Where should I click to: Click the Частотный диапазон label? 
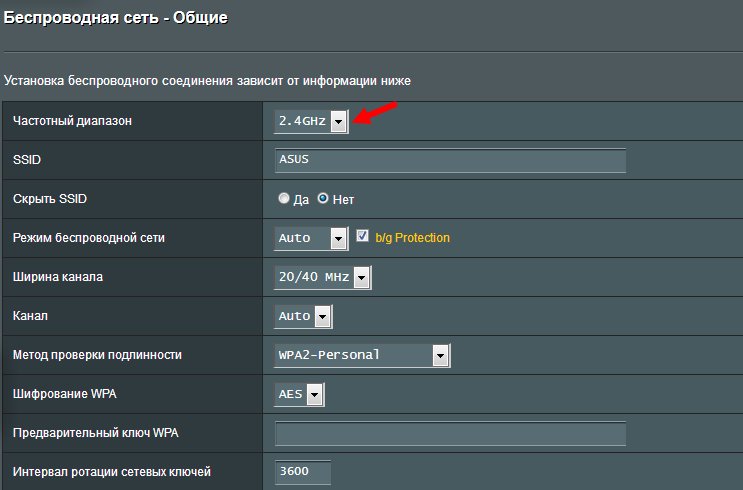point(72,121)
